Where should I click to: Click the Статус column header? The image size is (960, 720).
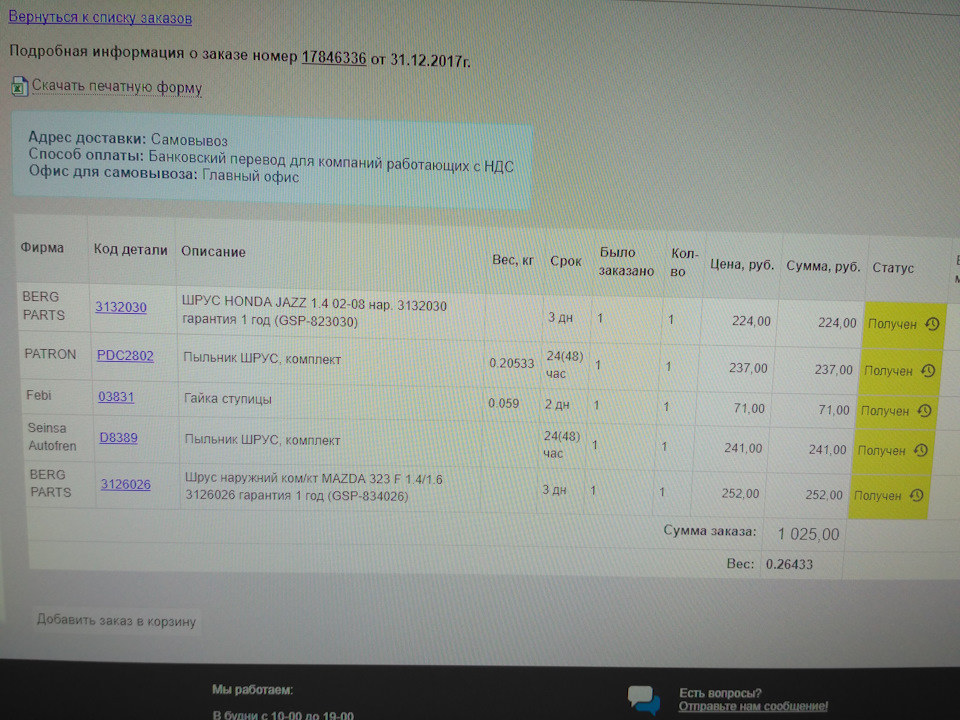tap(893, 268)
